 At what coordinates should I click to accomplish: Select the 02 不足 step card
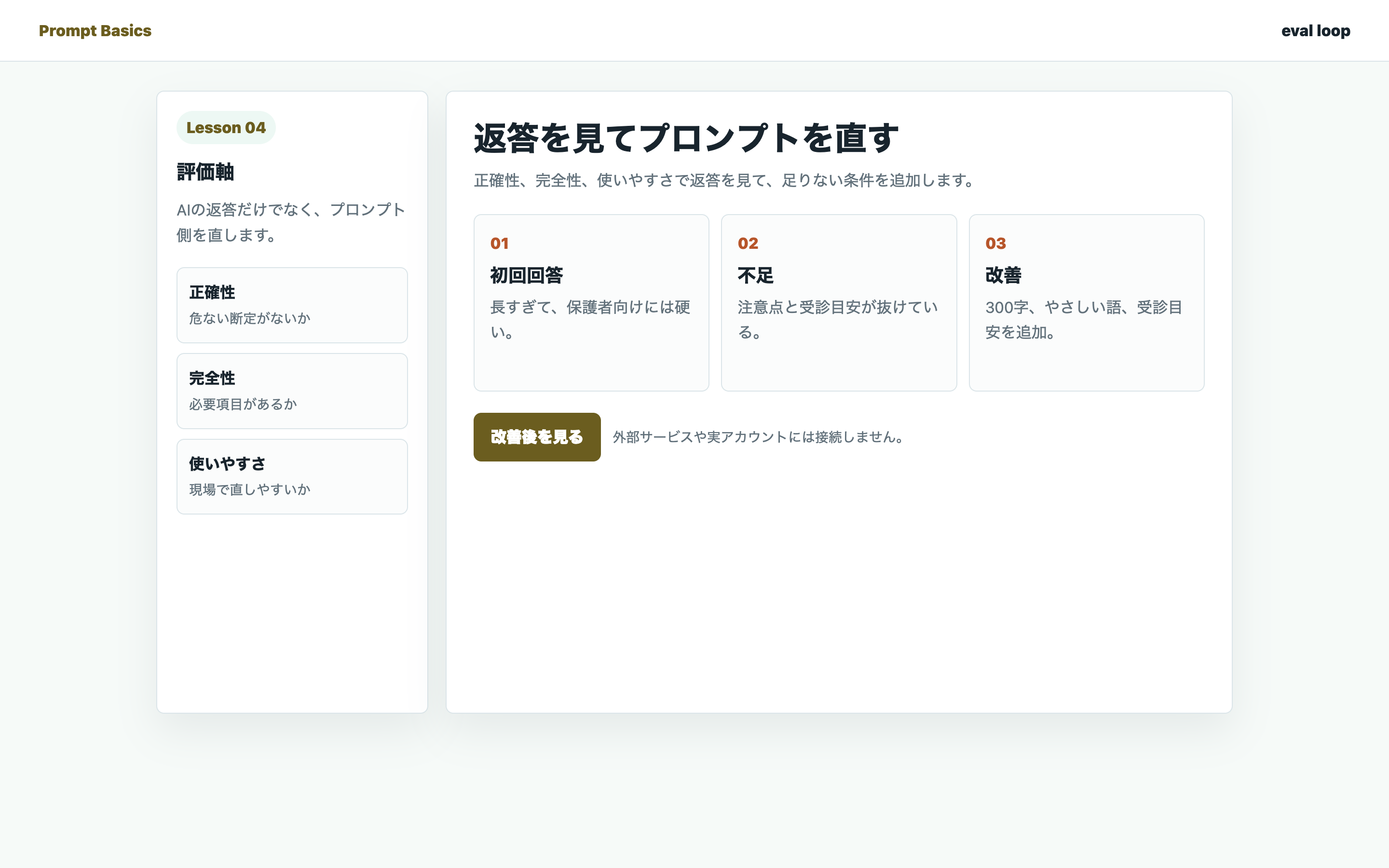coord(839,302)
